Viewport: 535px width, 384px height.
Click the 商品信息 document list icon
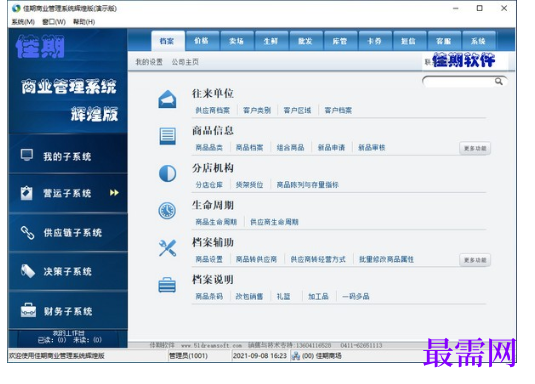[x=168, y=136]
